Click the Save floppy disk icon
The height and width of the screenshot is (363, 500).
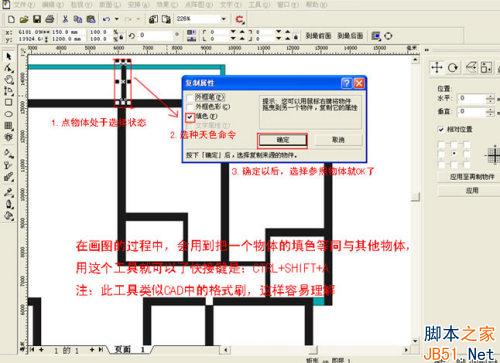(x=37, y=19)
